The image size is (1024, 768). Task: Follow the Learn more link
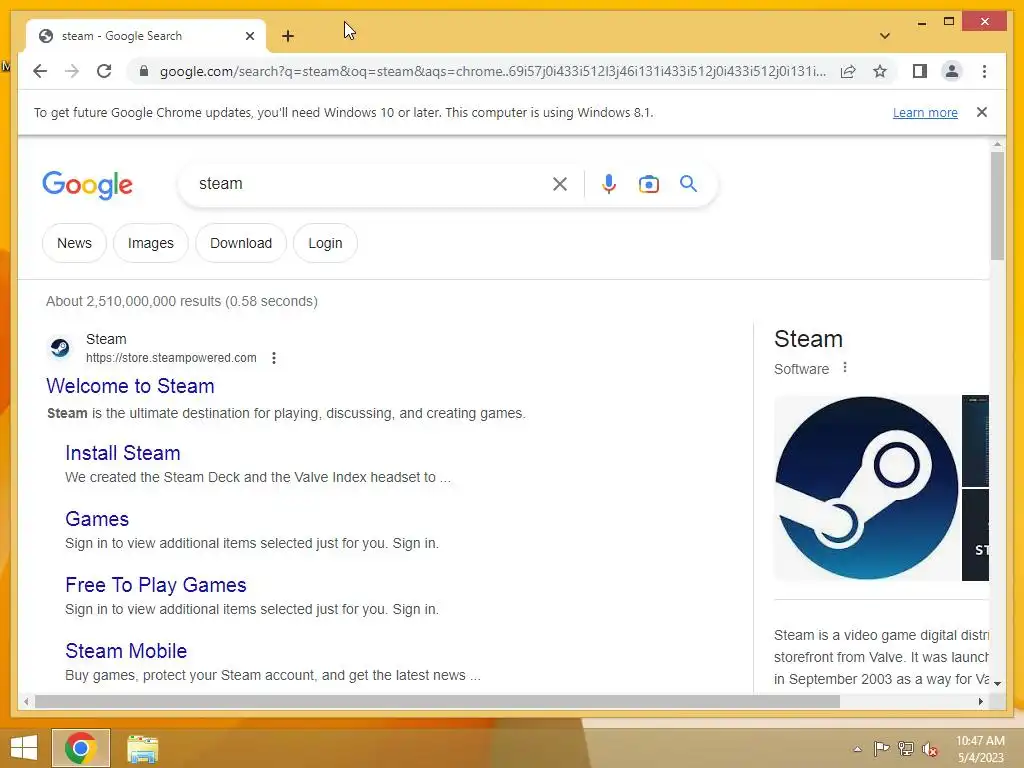925,112
